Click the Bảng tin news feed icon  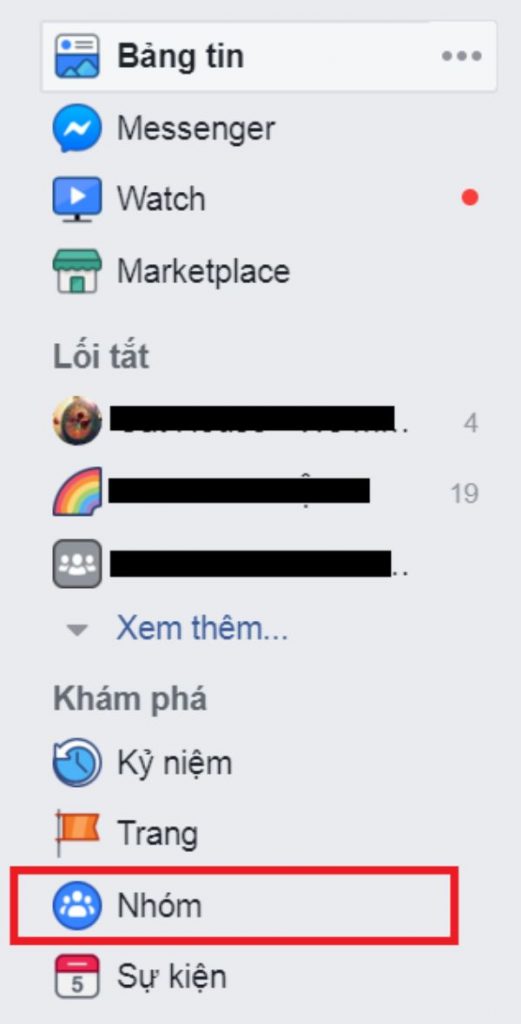click(x=77, y=56)
